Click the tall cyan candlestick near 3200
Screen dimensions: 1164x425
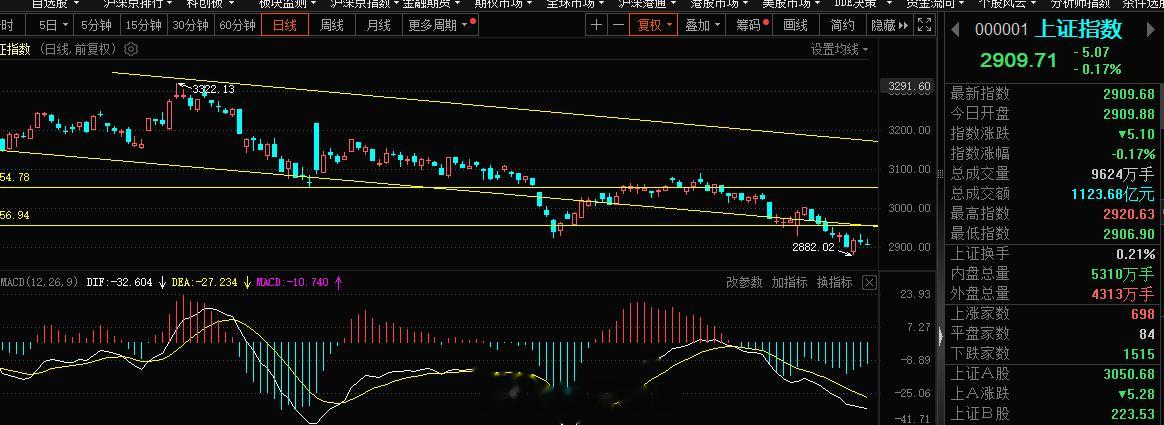coord(317,147)
